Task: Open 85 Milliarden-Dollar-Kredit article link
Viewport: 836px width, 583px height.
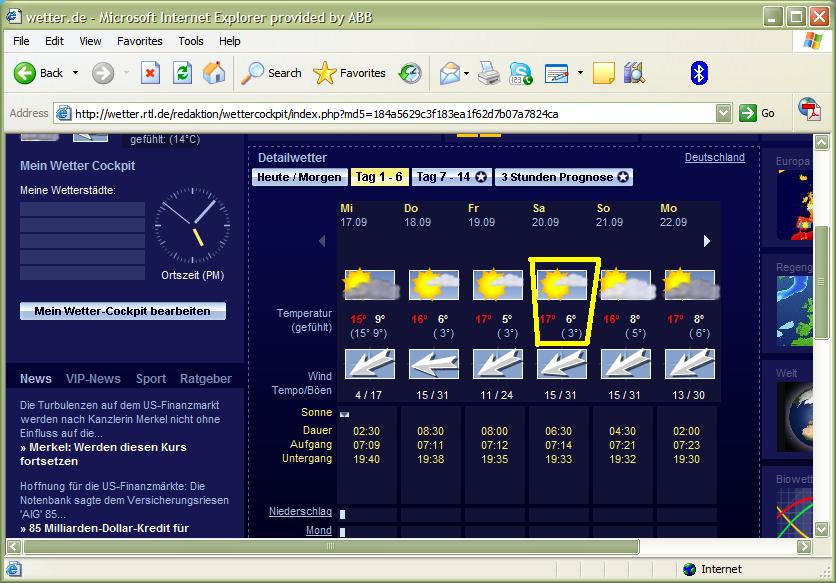Action: tap(104, 528)
